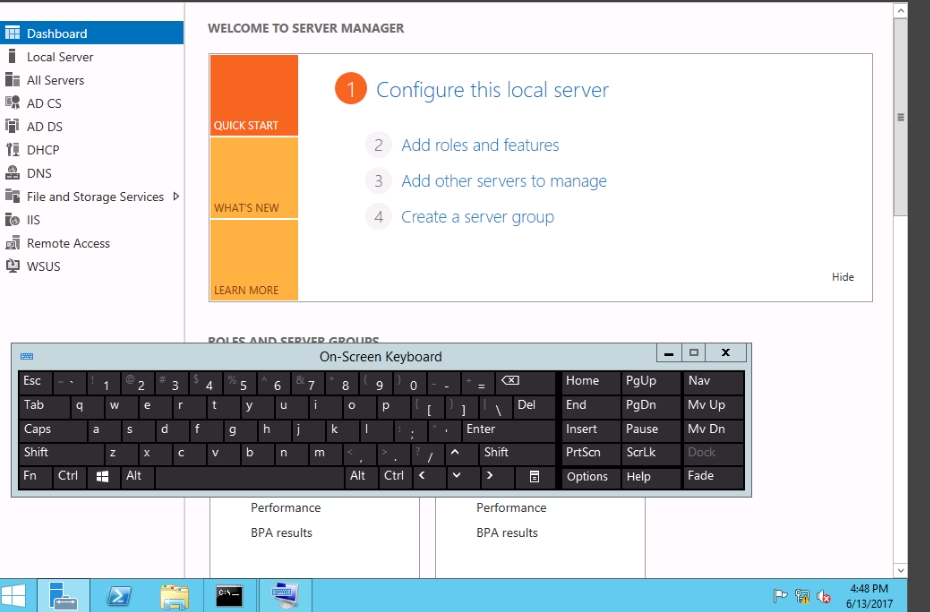This screenshot has height=612, width=930.
Task: Click the Esc key
Action: pyautogui.click(x=36, y=382)
